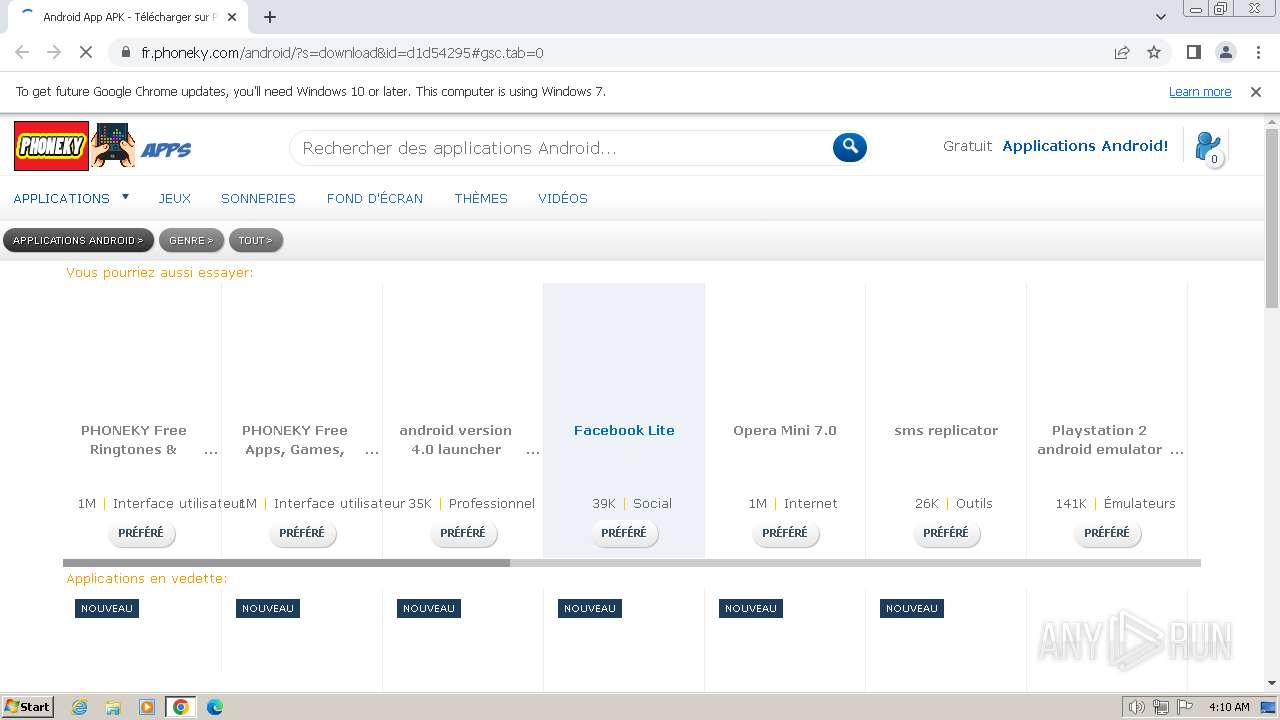Open Microsoft Edge from taskbar
1280x720 pixels.
pyautogui.click(x=215, y=707)
